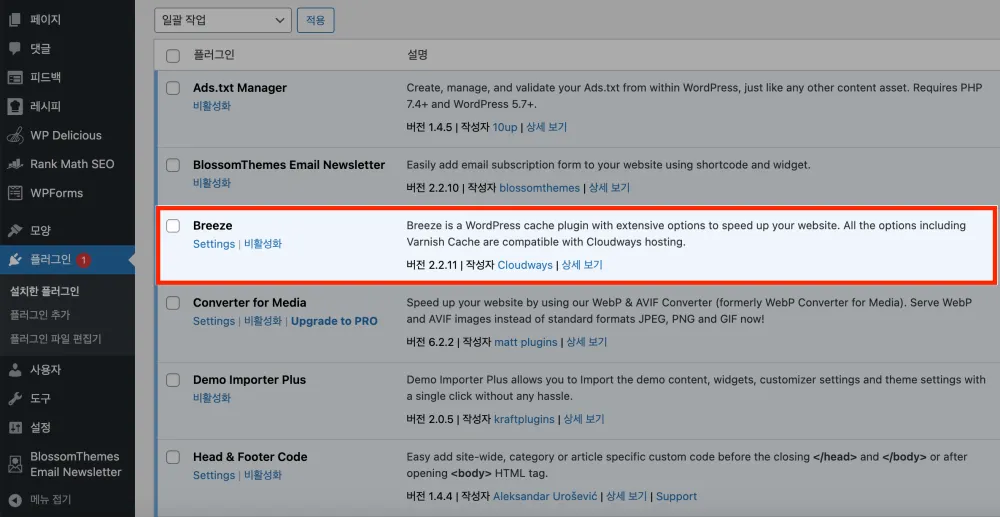This screenshot has height=517, width=1000.
Task: Click the Tools (도구) wrench icon
Action: [15, 399]
